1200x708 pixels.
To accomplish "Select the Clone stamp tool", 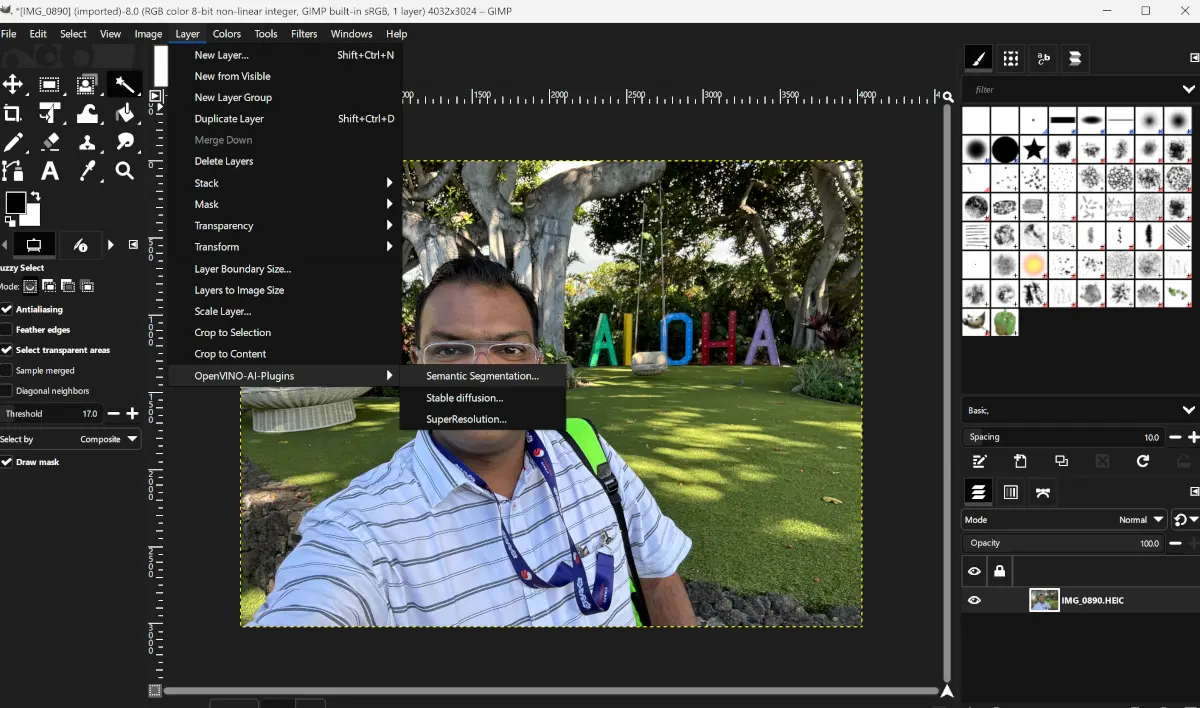I will coord(87,142).
